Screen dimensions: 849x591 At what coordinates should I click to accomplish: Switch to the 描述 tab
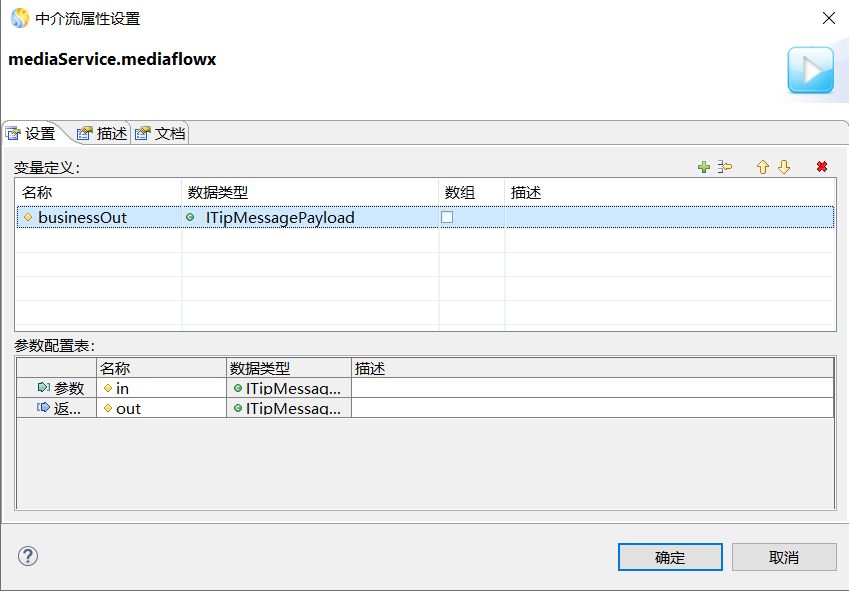coord(102,133)
